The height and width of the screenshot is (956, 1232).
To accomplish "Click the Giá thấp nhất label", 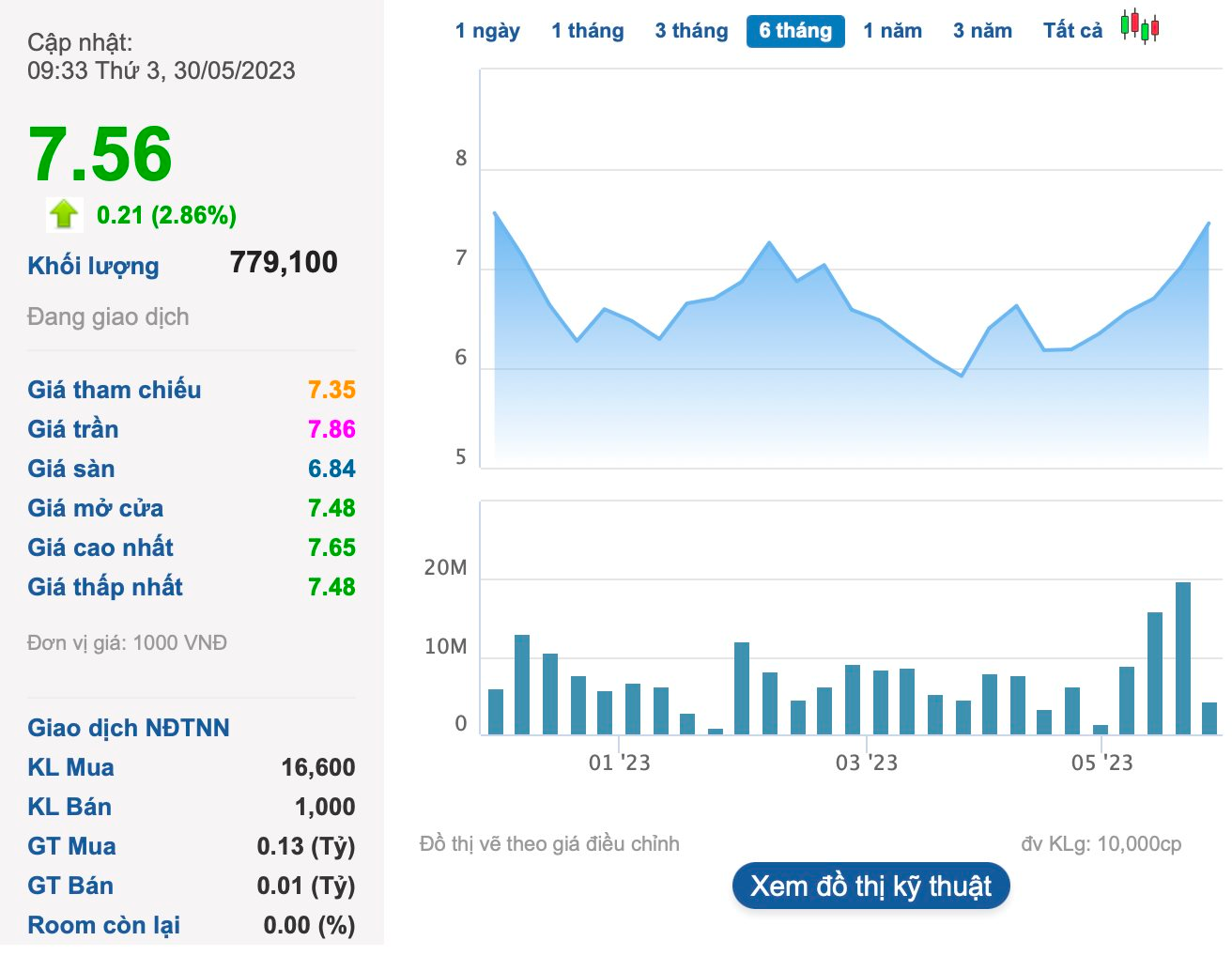I will click(x=105, y=587).
